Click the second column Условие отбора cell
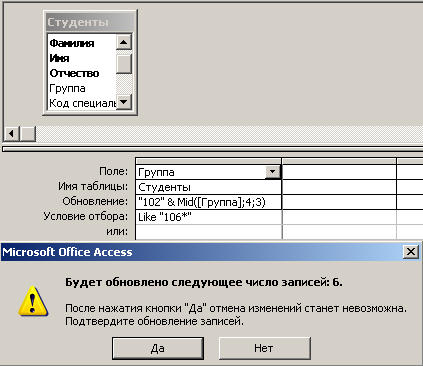The width and height of the screenshot is (423, 366). click(x=339, y=217)
